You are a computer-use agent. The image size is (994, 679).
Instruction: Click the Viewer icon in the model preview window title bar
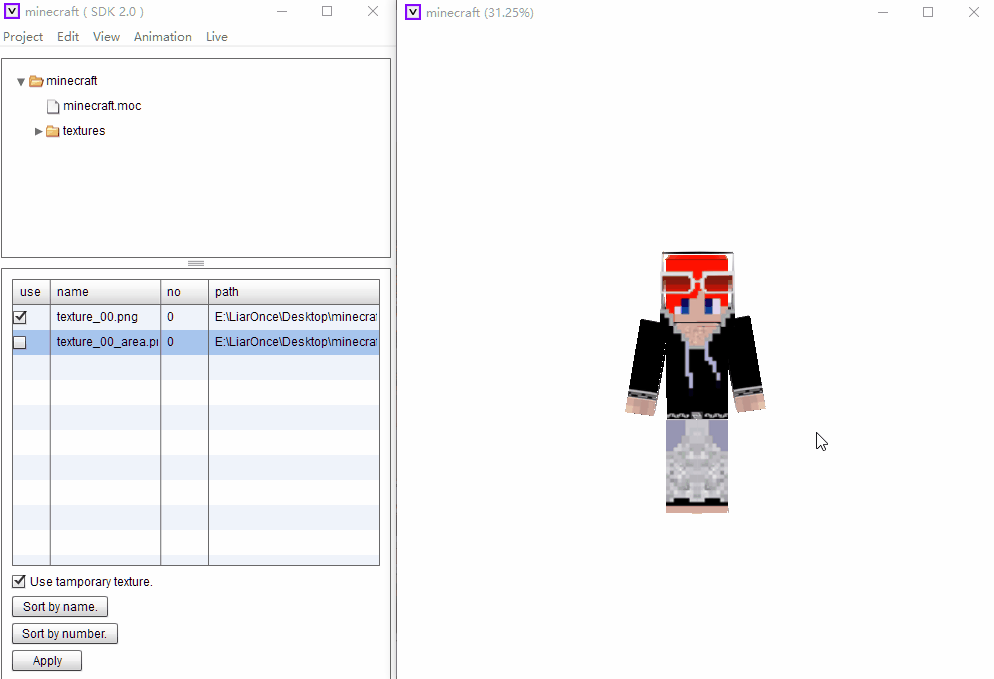point(412,12)
